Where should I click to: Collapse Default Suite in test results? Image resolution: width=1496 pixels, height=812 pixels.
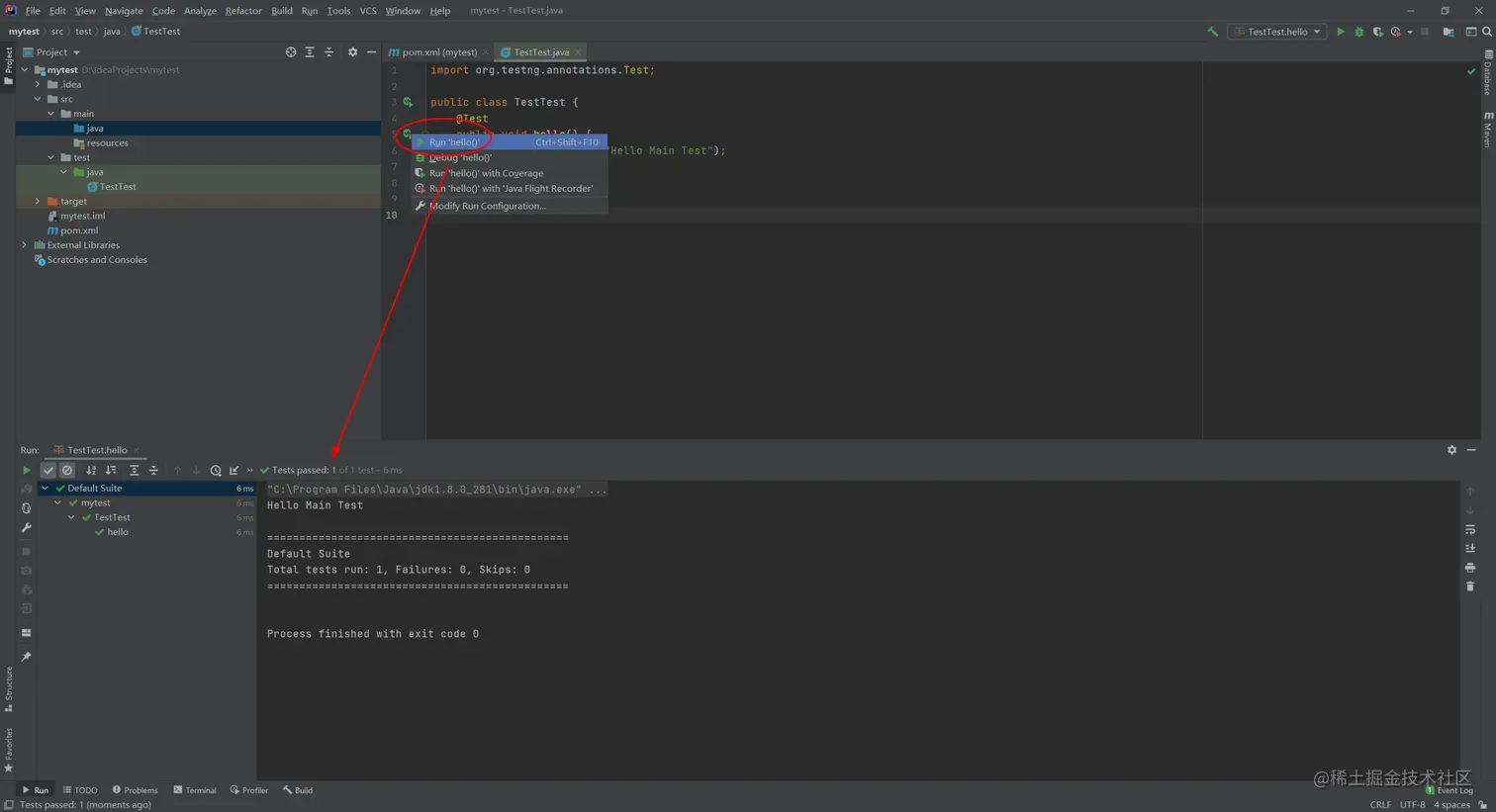click(x=45, y=489)
